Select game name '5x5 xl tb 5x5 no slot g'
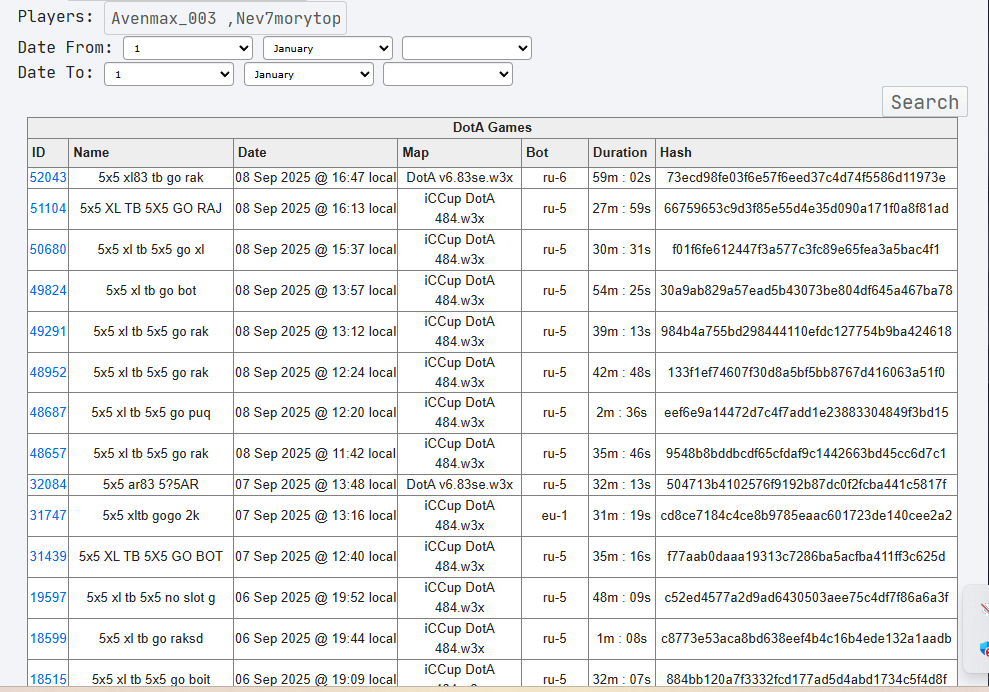The width and height of the screenshot is (989, 692). tap(151, 597)
